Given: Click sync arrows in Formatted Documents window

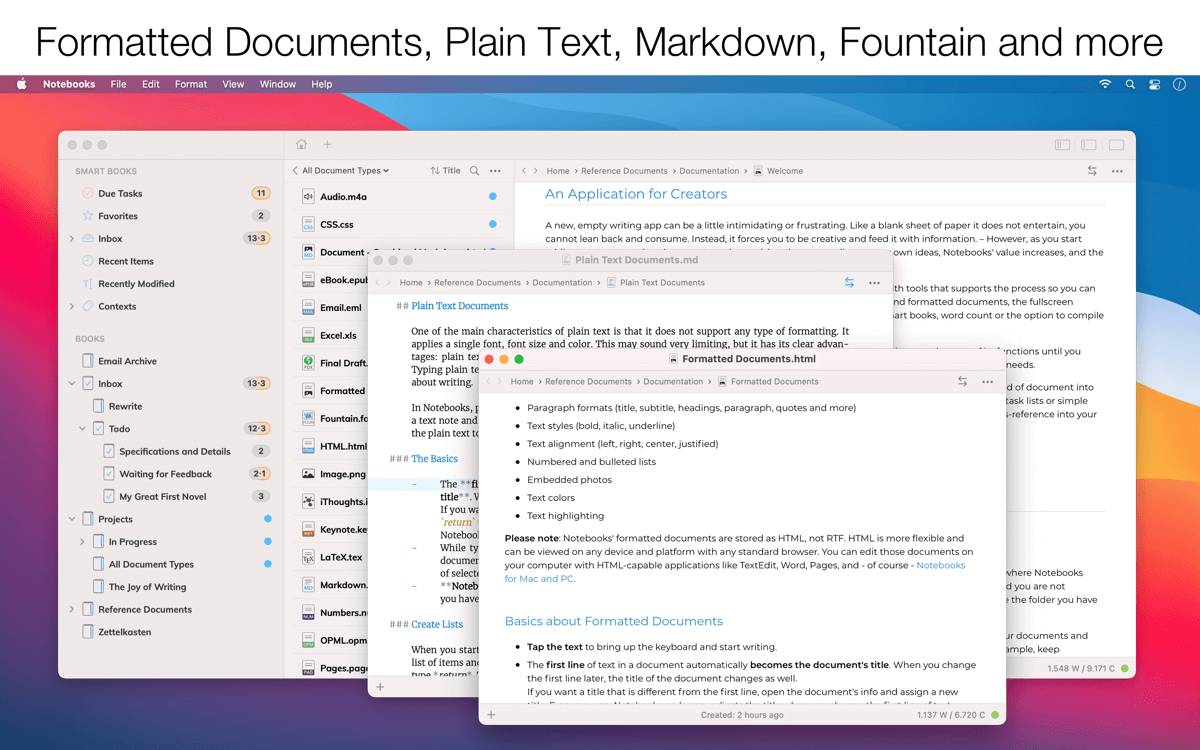Looking at the screenshot, I should [x=962, y=381].
